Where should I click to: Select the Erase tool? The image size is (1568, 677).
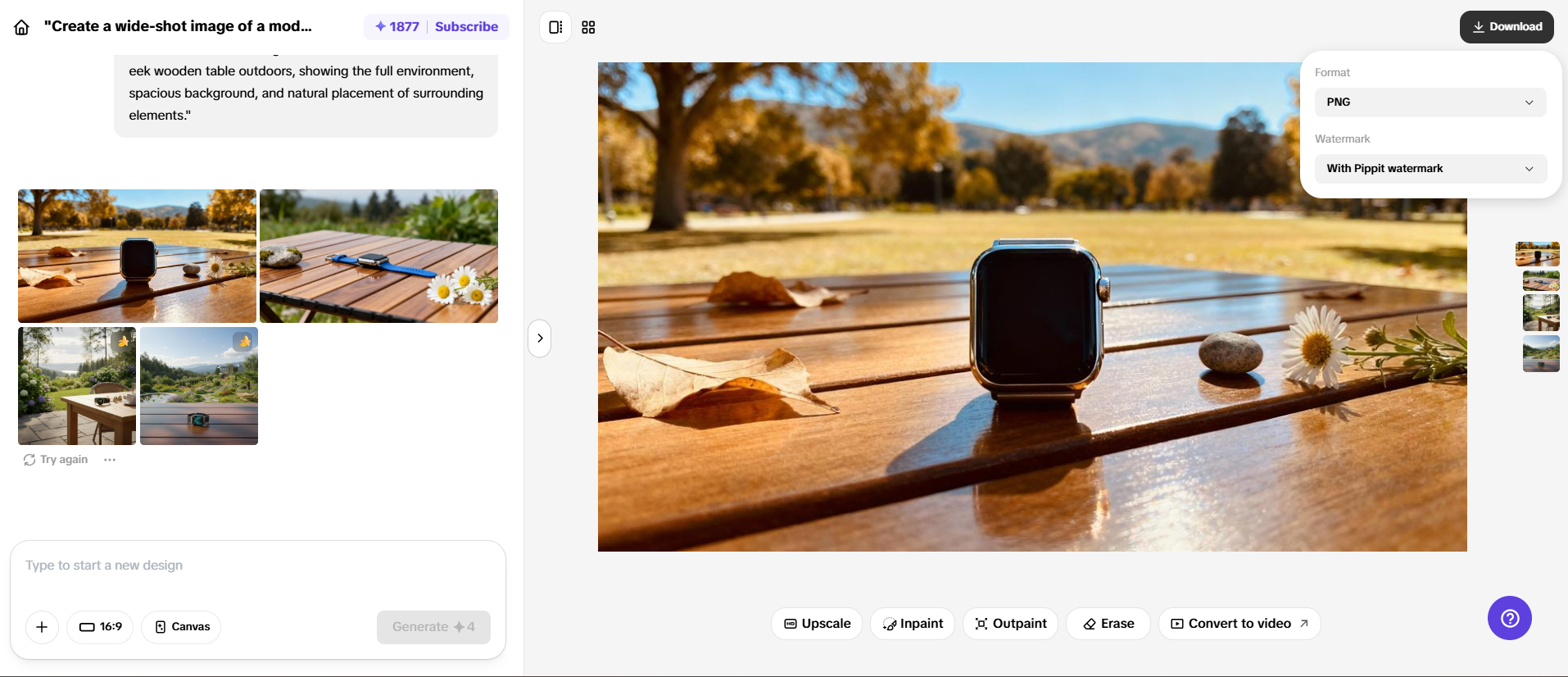(1108, 624)
